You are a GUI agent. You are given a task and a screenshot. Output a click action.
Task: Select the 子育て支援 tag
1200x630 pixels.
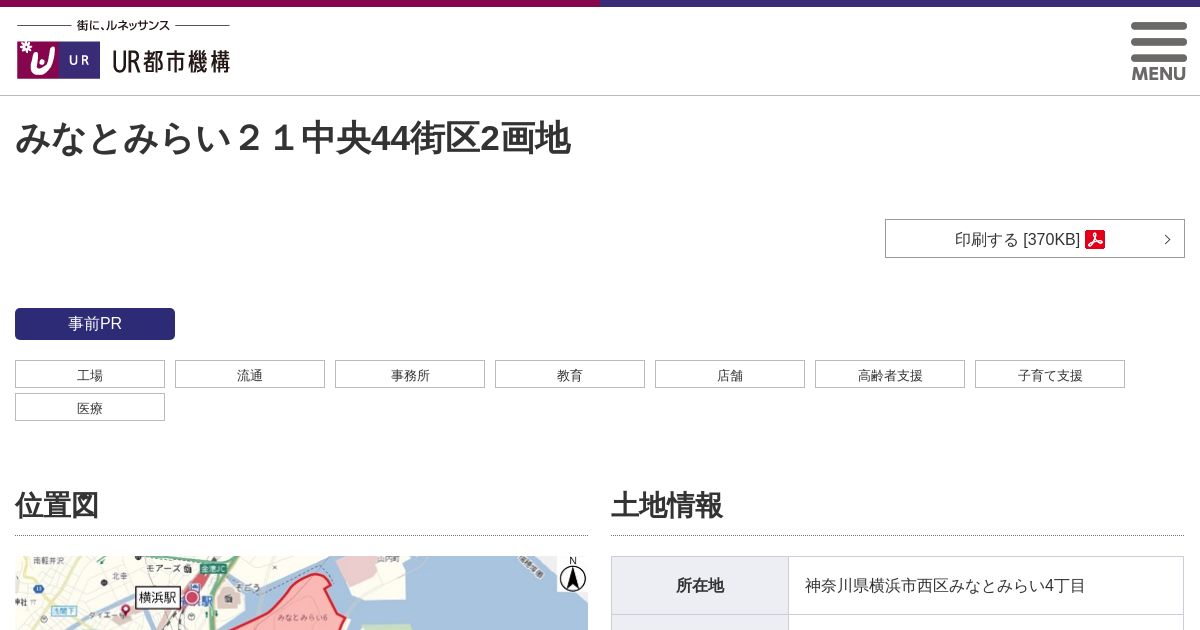coord(1050,375)
